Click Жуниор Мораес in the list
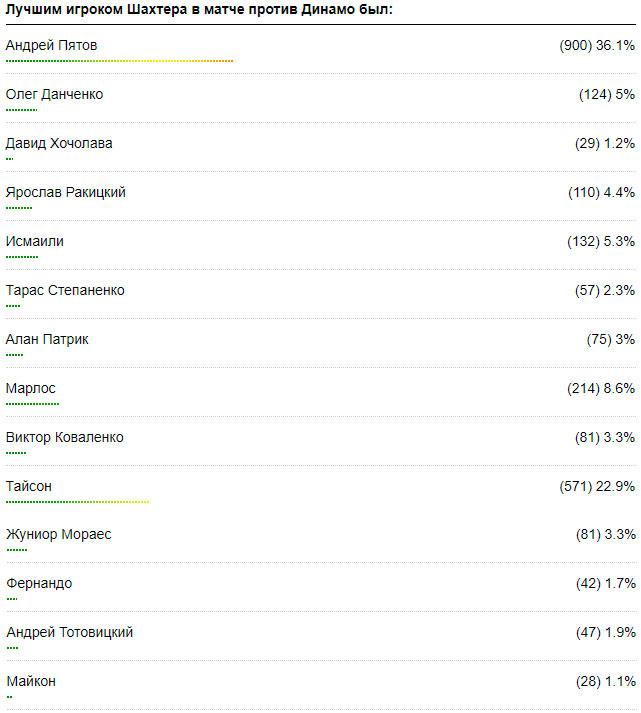Image resolution: width=641 pixels, height=713 pixels. [59, 535]
